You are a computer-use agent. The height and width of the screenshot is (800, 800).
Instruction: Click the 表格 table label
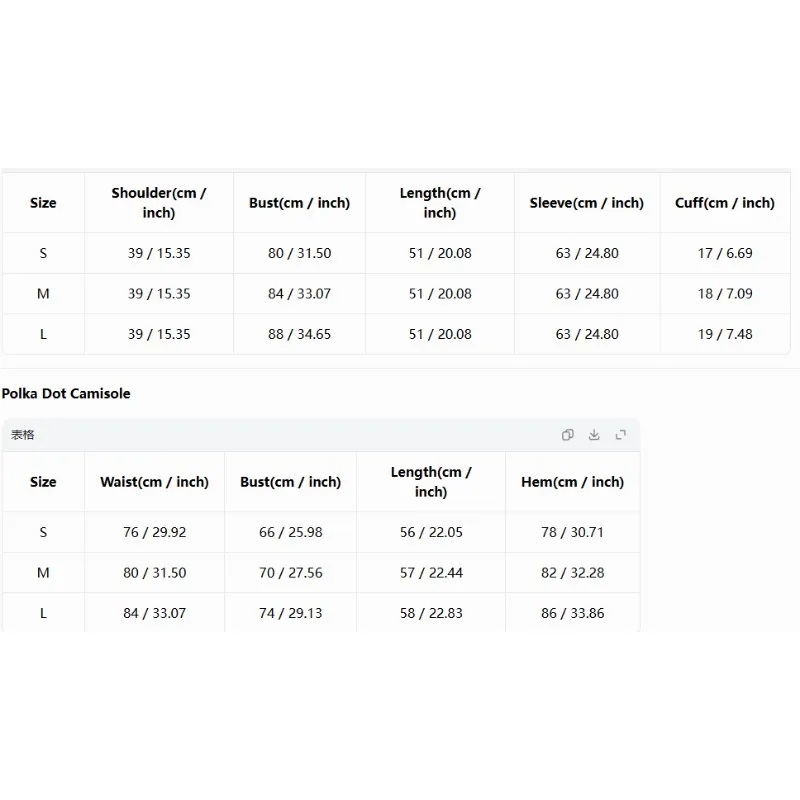[22, 435]
